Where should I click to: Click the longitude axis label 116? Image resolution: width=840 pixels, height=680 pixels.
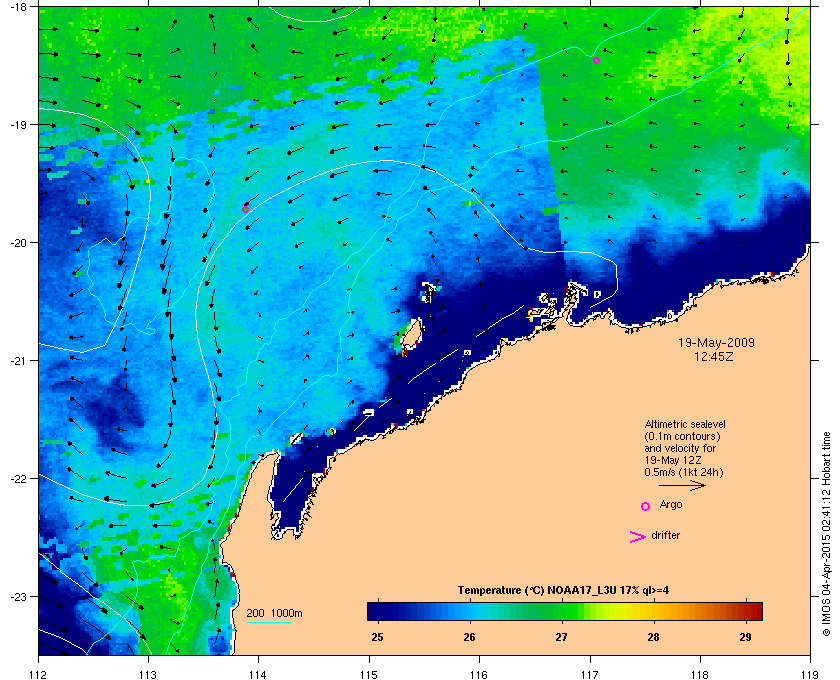pos(479,674)
